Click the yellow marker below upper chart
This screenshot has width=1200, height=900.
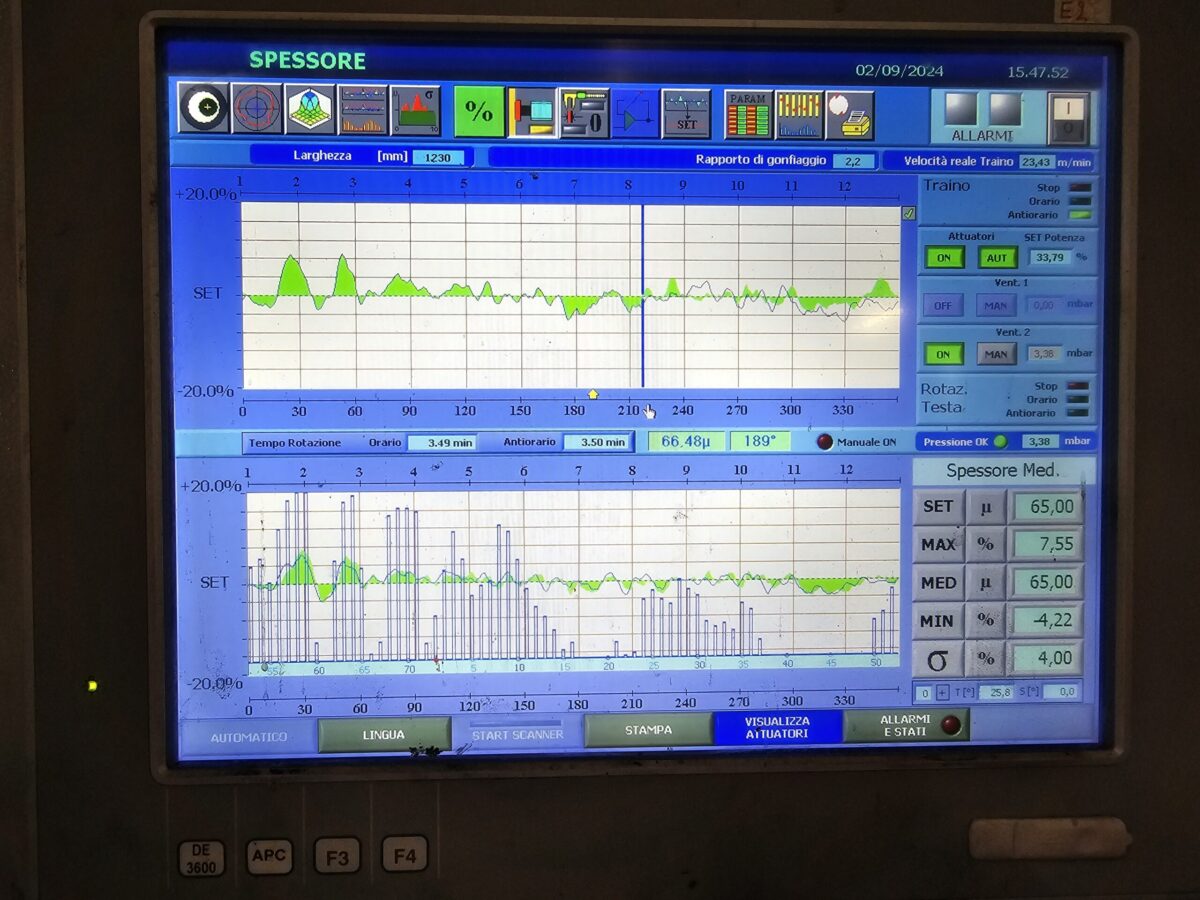(592, 394)
